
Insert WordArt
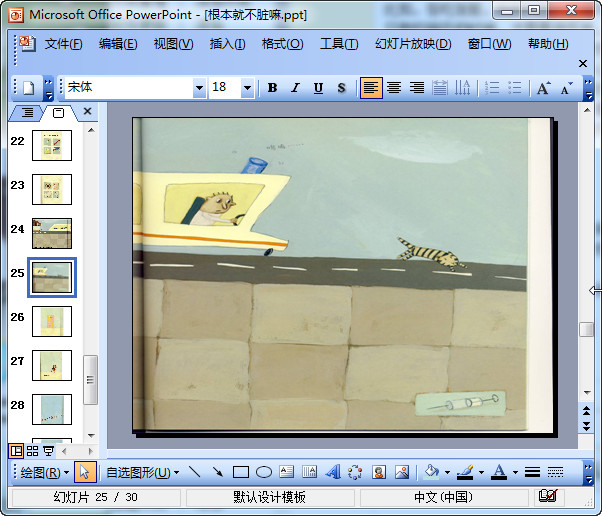(333, 472)
